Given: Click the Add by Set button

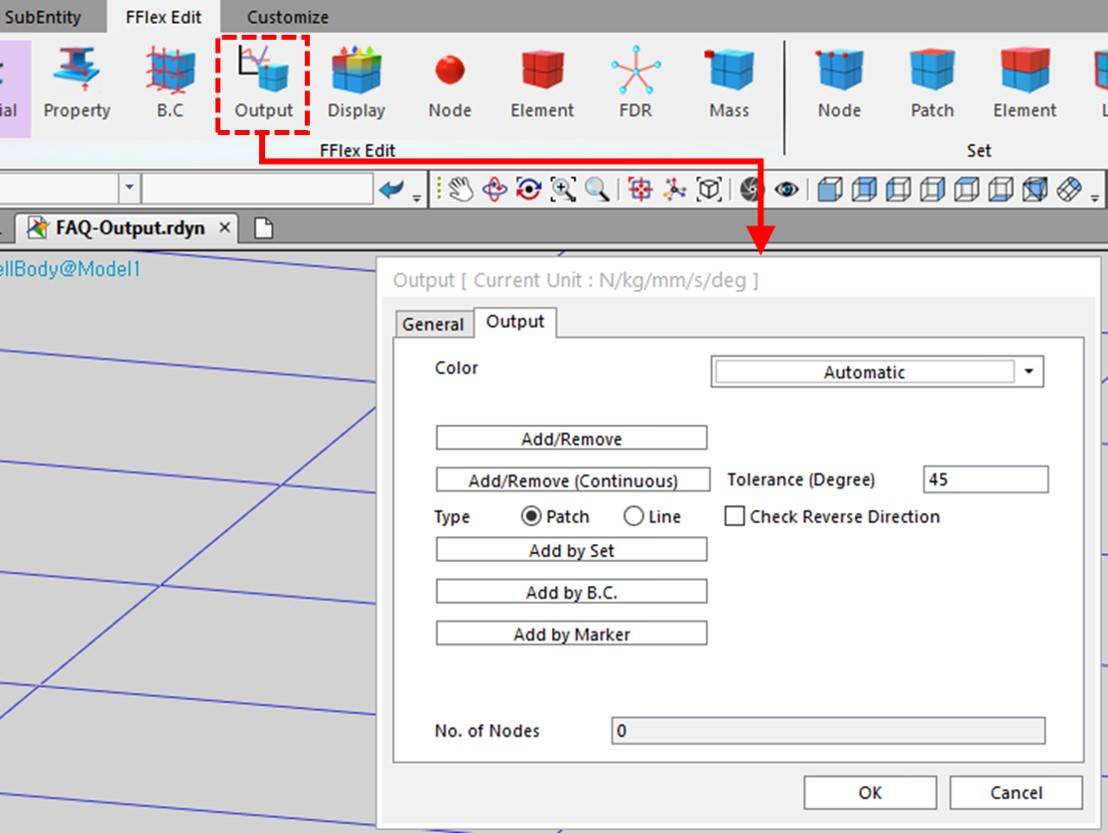Looking at the screenshot, I should pos(570,549).
